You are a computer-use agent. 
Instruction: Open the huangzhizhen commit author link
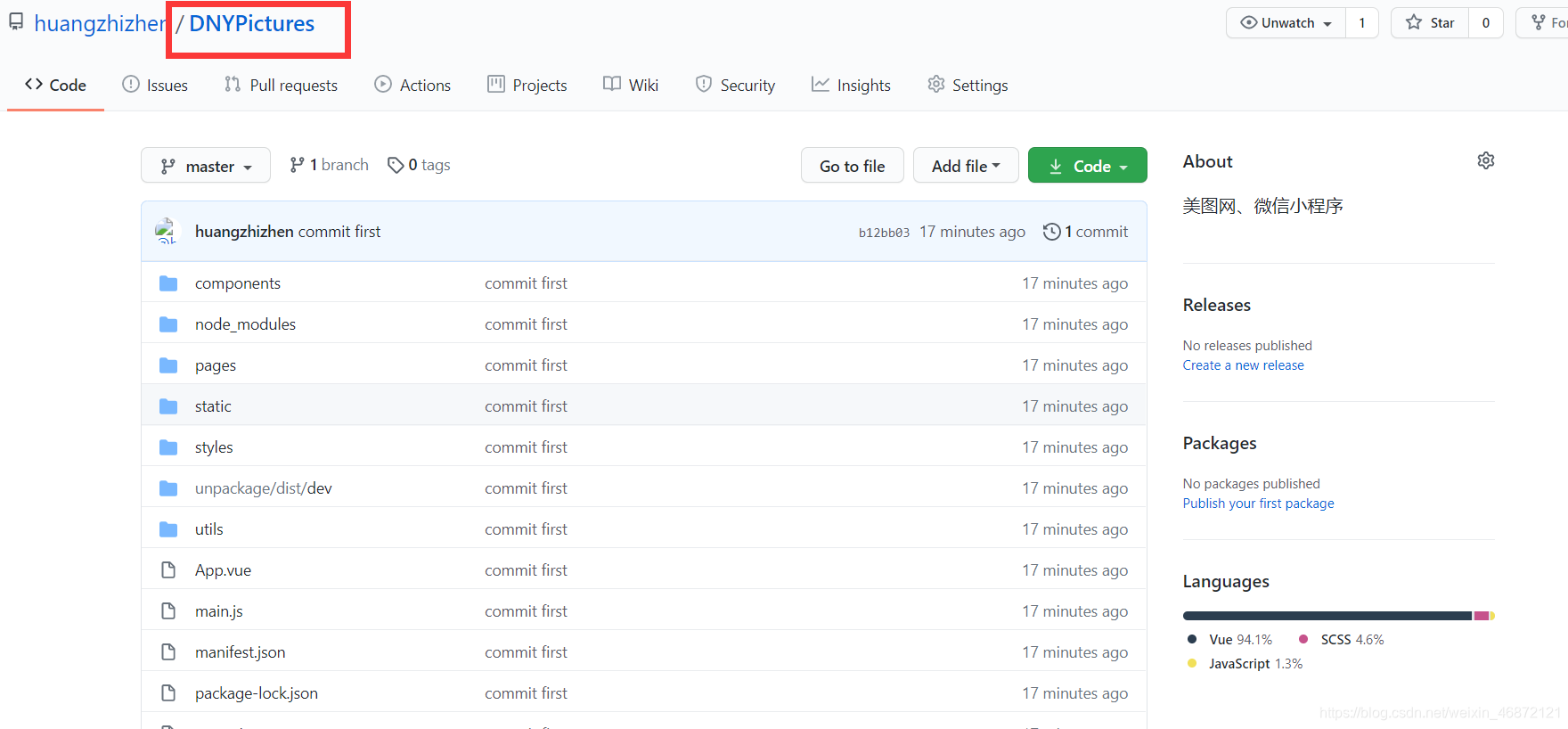pos(244,232)
